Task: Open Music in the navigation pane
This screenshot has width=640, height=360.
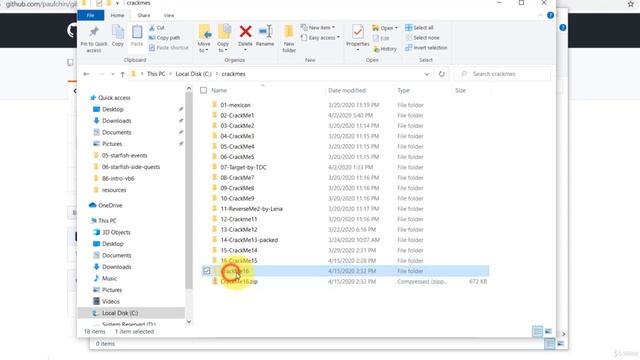Action: pos(109,278)
